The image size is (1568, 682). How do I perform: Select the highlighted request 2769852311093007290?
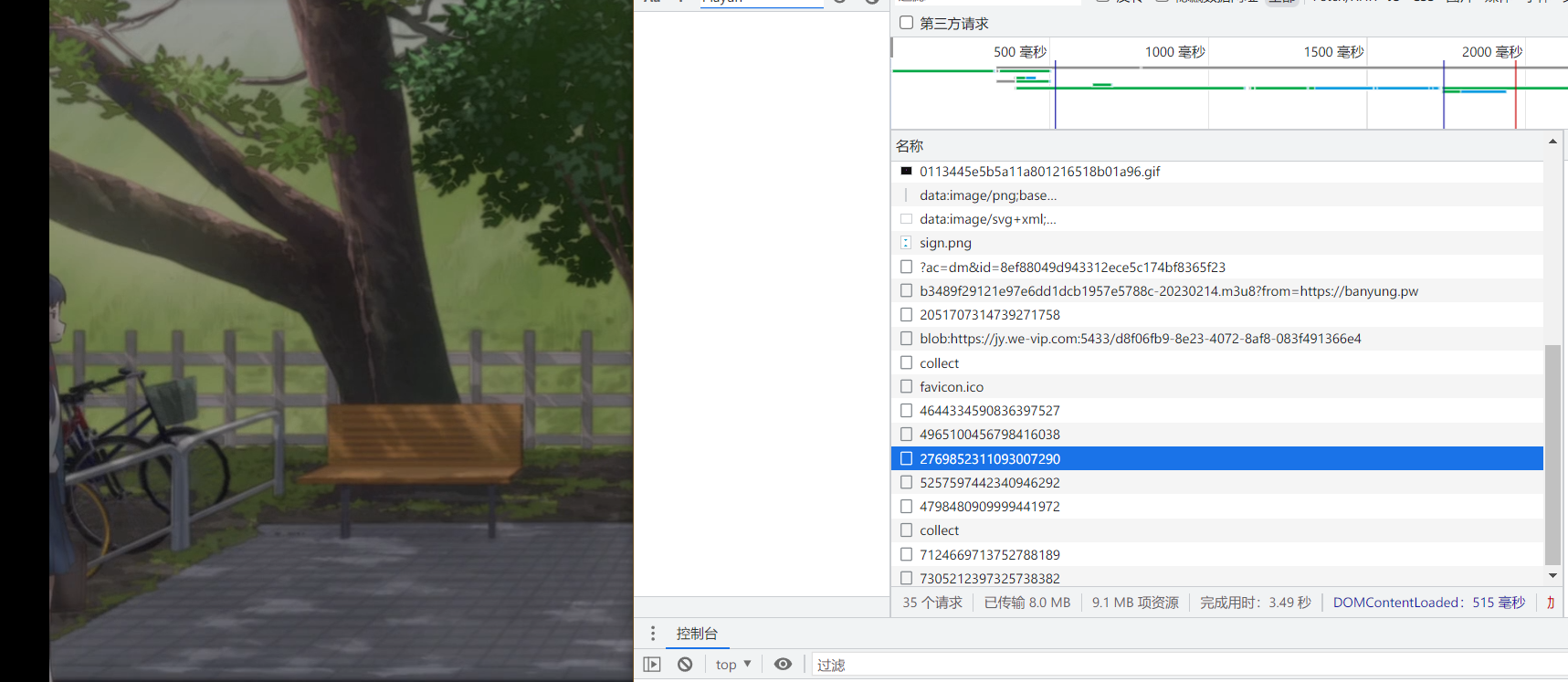click(x=990, y=459)
